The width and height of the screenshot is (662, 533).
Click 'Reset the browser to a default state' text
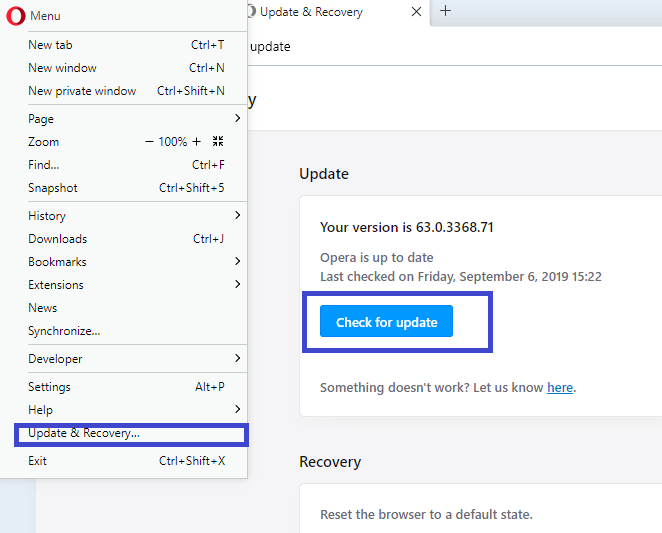426,514
